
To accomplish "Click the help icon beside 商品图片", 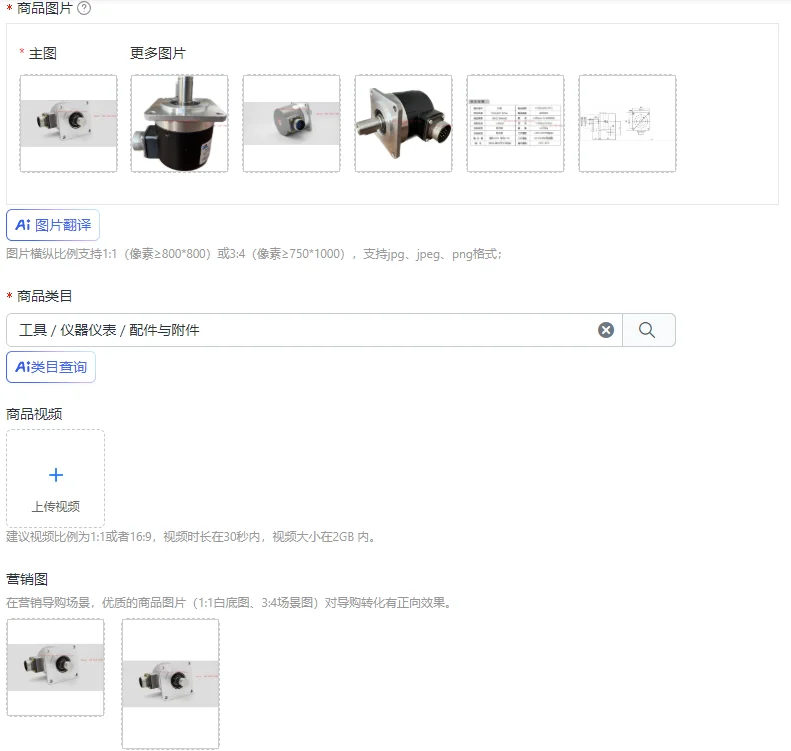I will click(84, 8).
